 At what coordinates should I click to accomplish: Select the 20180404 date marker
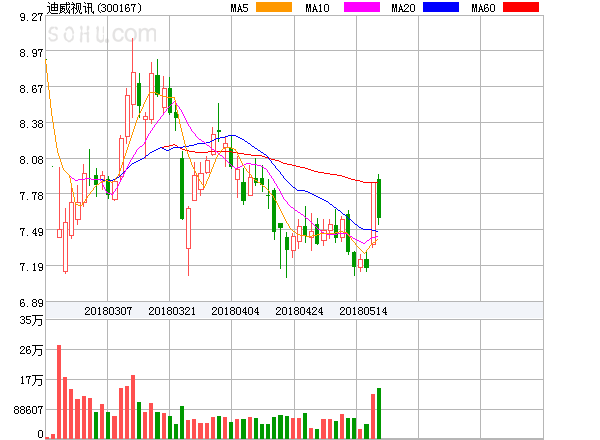tap(235, 311)
